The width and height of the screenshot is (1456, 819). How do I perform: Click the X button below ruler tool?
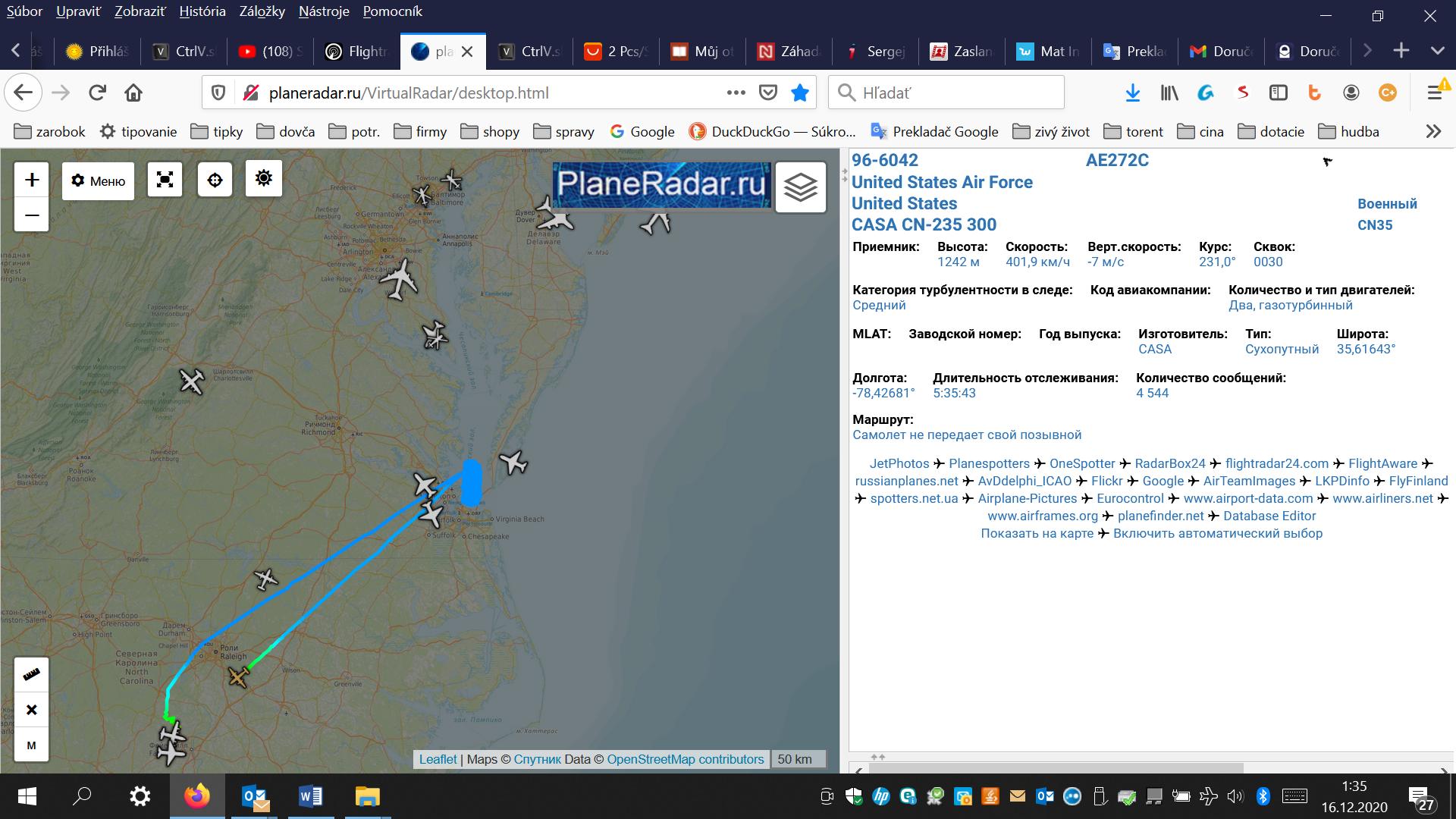(x=31, y=710)
